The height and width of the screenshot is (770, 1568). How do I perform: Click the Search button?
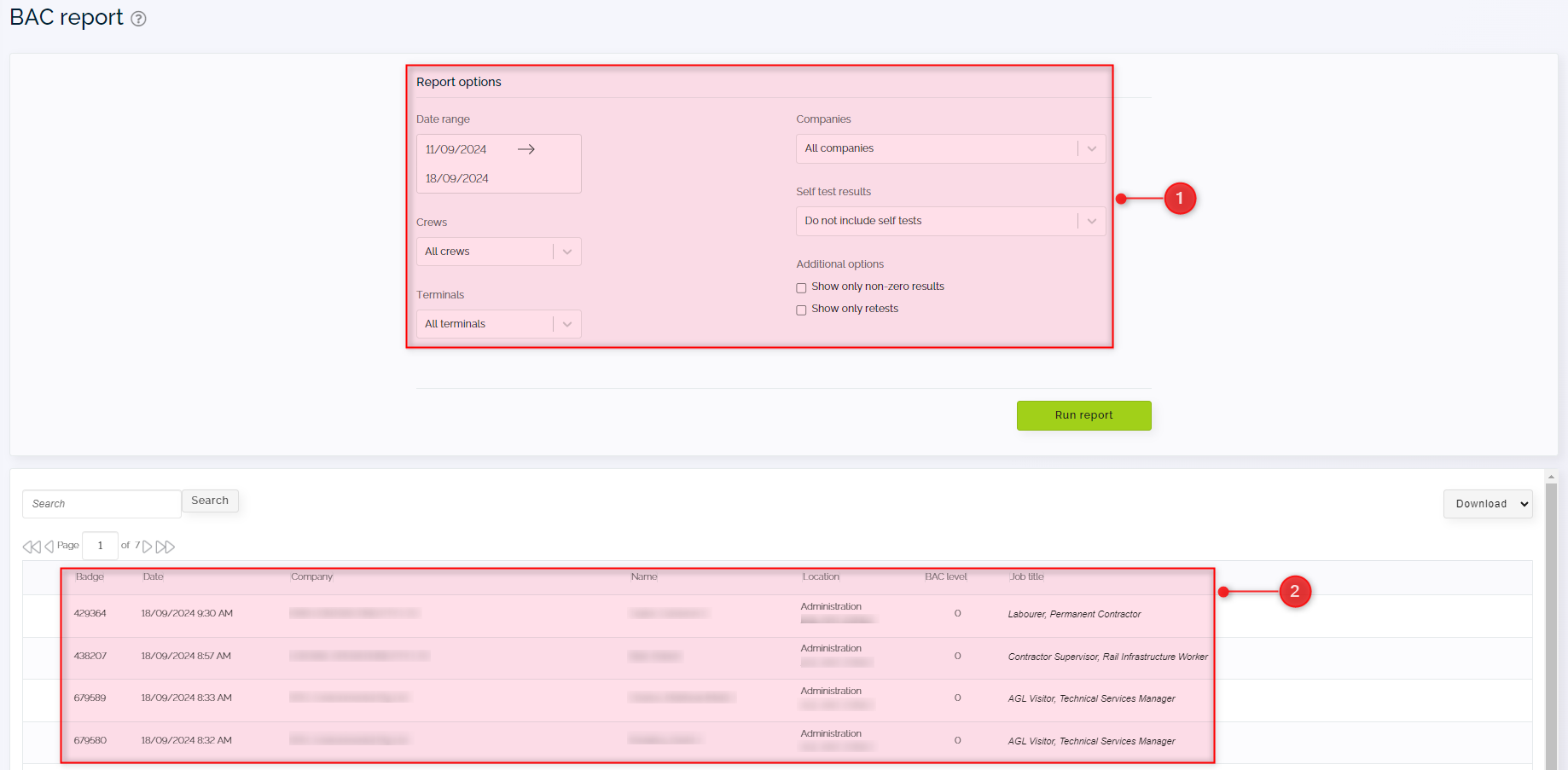pos(209,501)
